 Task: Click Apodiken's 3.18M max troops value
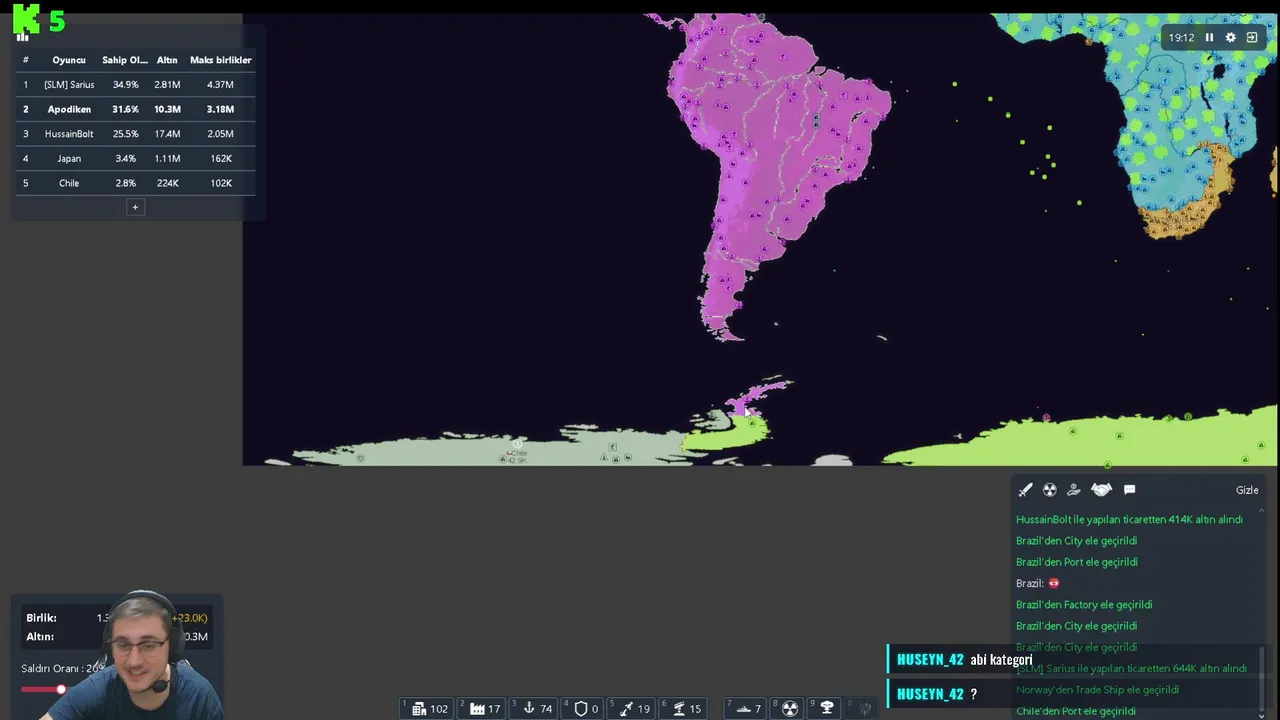[220, 109]
